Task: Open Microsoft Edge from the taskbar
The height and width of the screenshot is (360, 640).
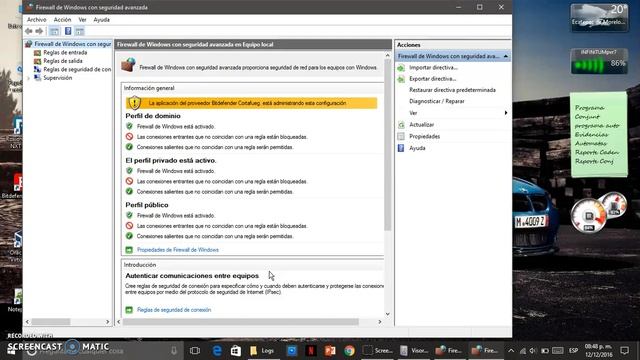Action: pyautogui.click(x=217, y=350)
